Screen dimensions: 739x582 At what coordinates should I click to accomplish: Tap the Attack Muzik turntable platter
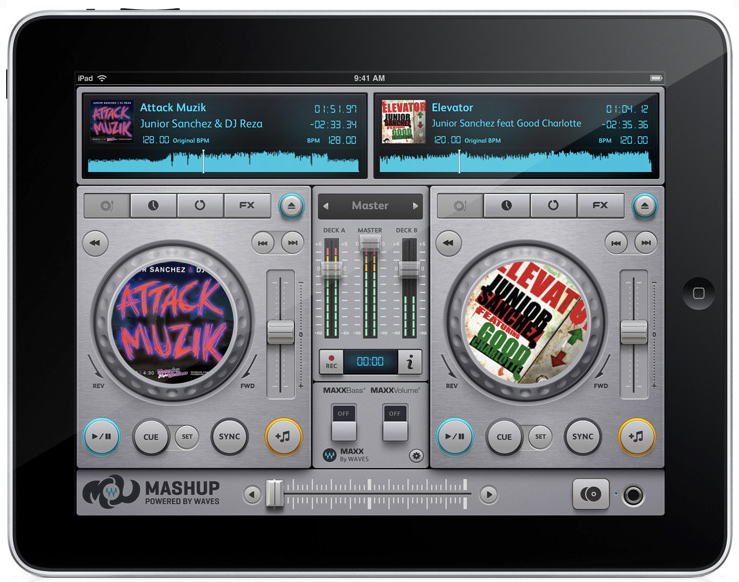(x=172, y=321)
